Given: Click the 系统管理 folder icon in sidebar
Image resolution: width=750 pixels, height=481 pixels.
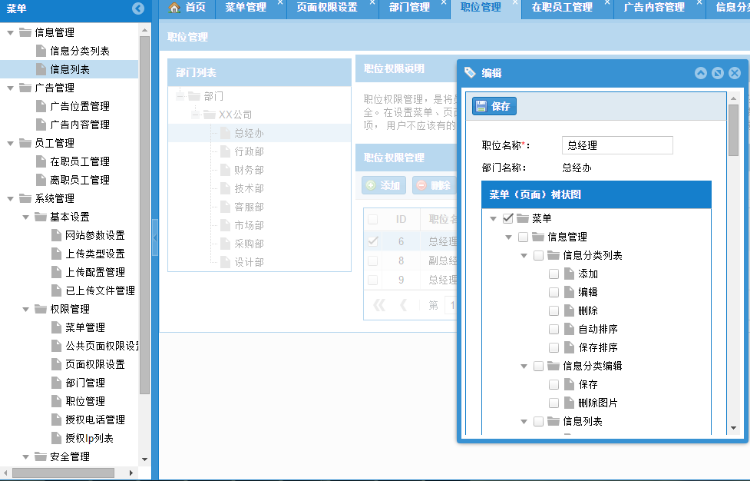Looking at the screenshot, I should [x=25, y=198].
